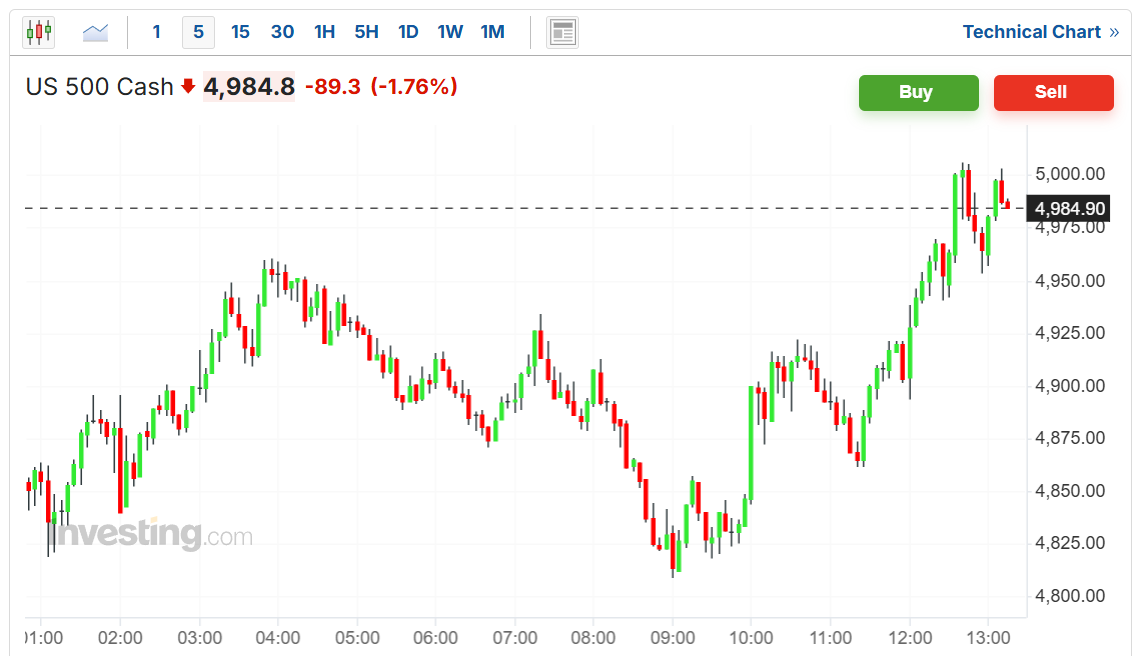The image size is (1138, 656).
Task: Choose the 1D timeframe
Action: 409,32
